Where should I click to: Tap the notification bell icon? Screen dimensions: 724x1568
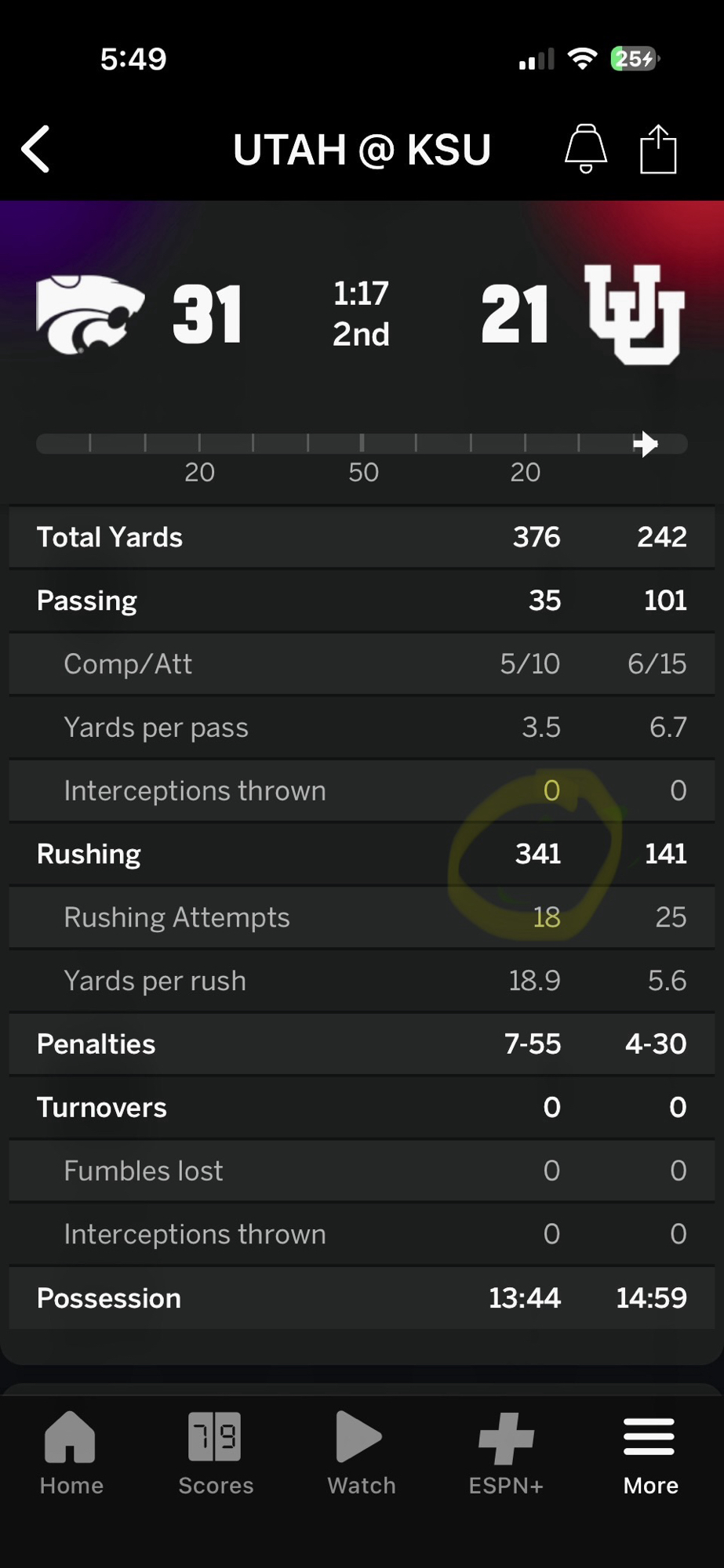point(586,148)
